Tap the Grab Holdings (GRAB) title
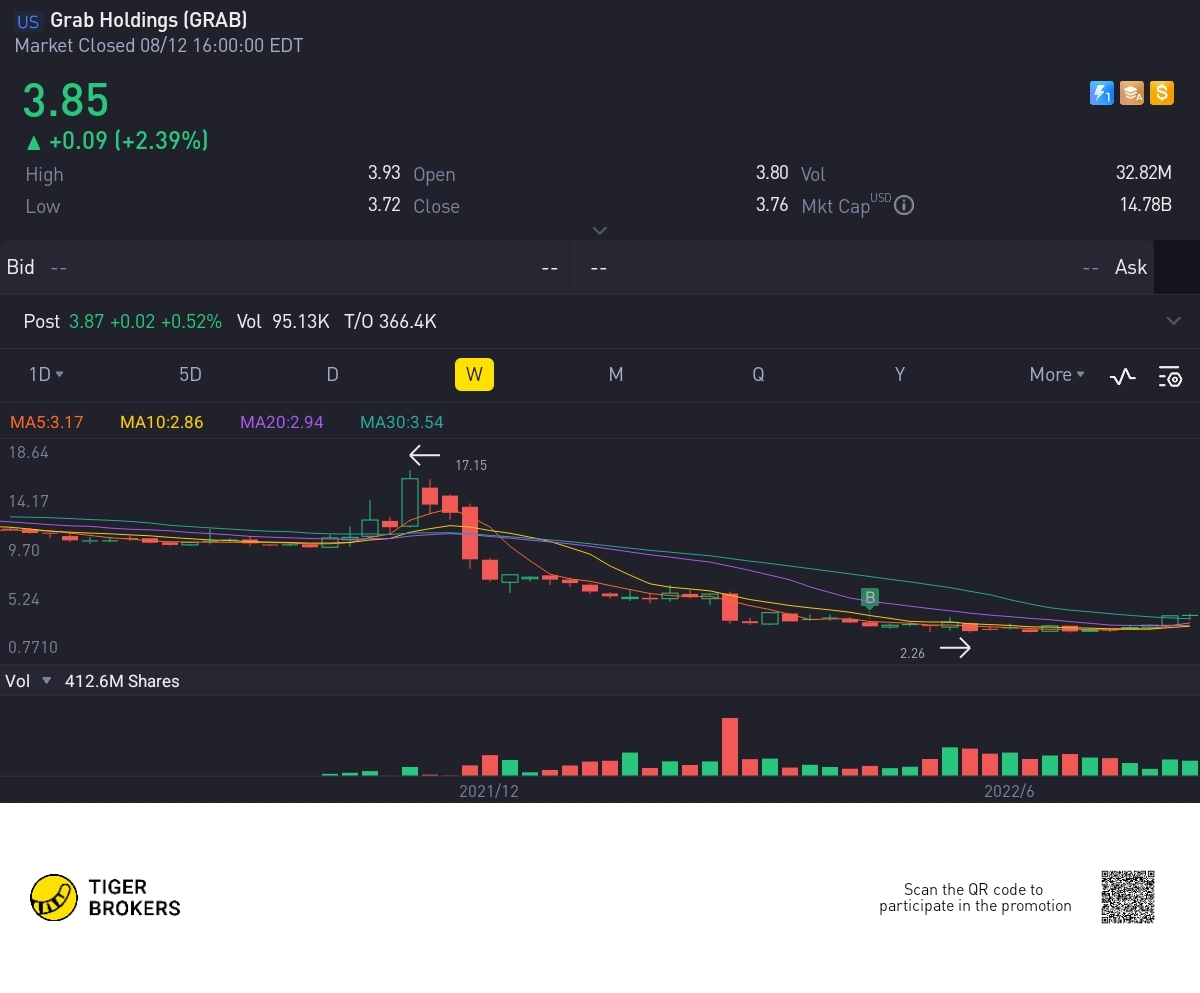Image resolution: width=1200 pixels, height=993 pixels. [x=148, y=20]
